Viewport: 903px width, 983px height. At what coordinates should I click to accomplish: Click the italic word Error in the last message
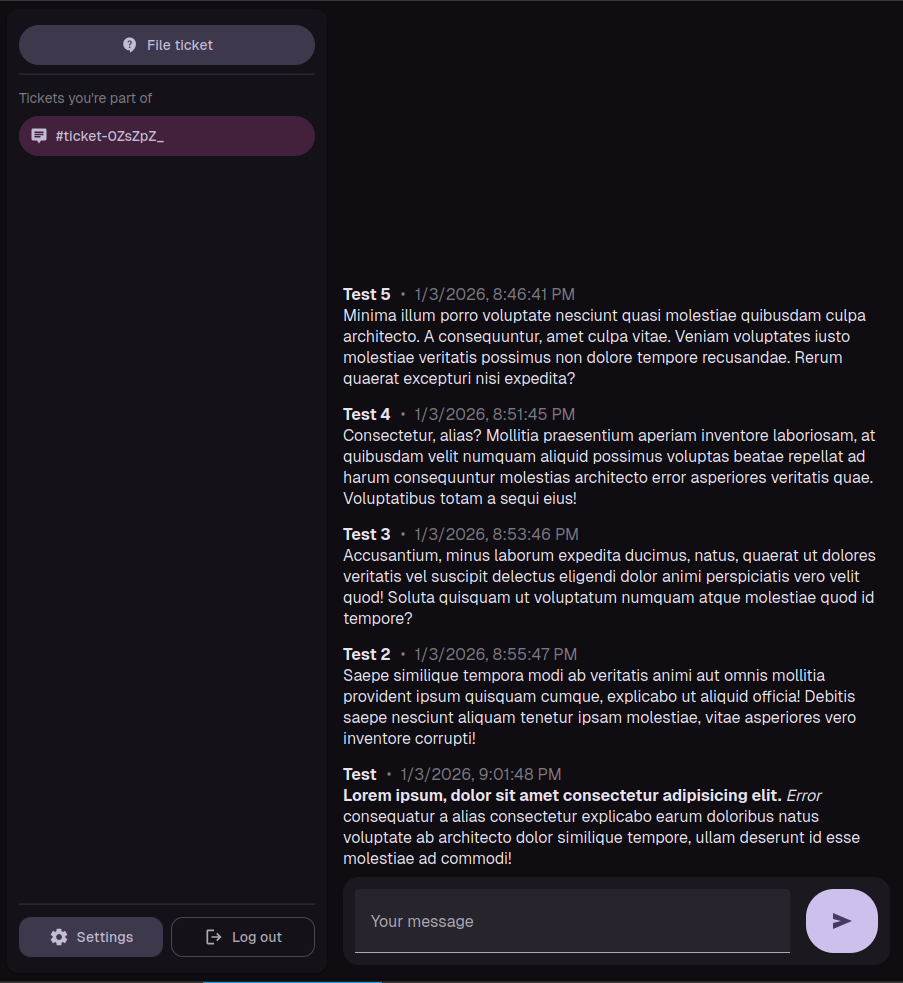point(804,796)
